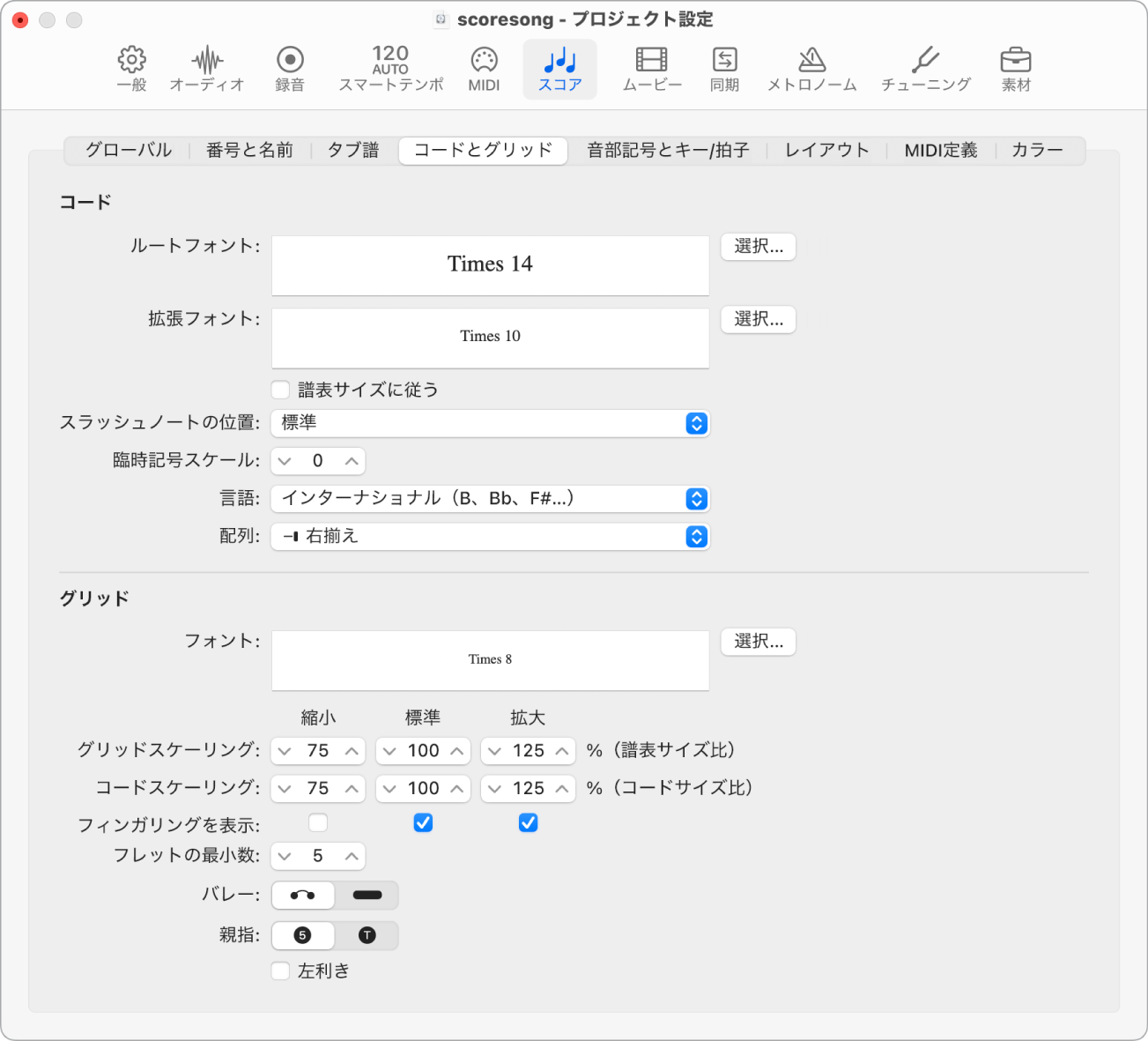Enable the 譜表サイズに従う checkbox
This screenshot has width=1148, height=1041.
click(x=280, y=389)
